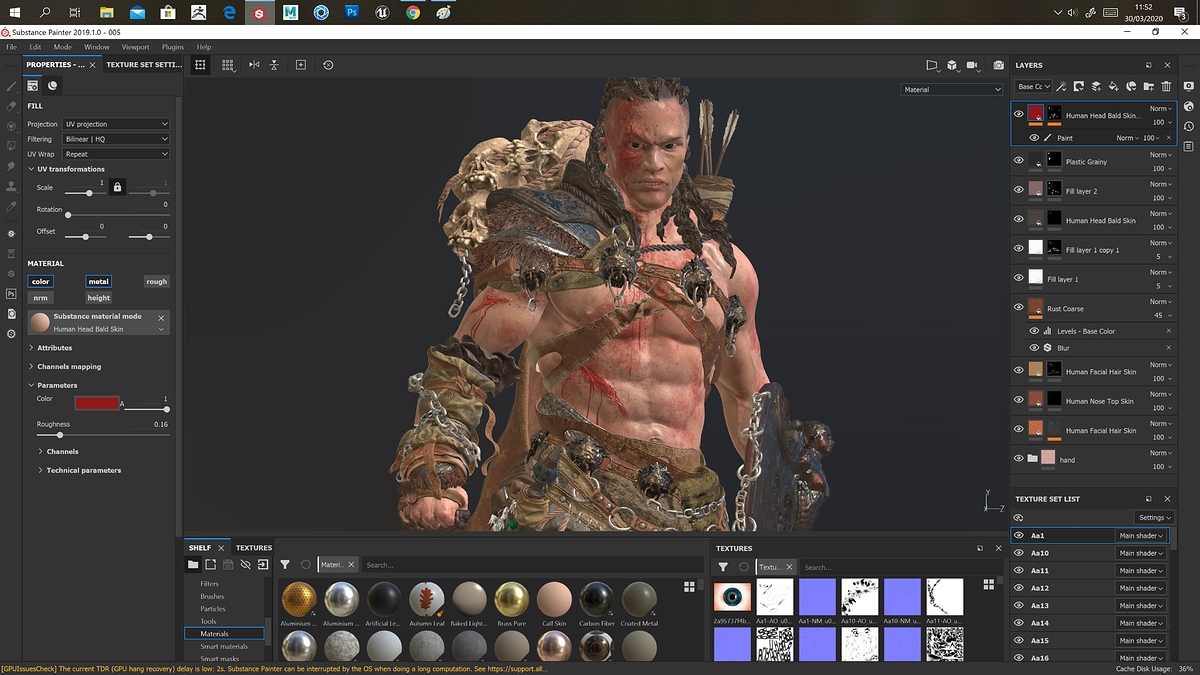Select the Polygon Fill tool

tap(11, 145)
